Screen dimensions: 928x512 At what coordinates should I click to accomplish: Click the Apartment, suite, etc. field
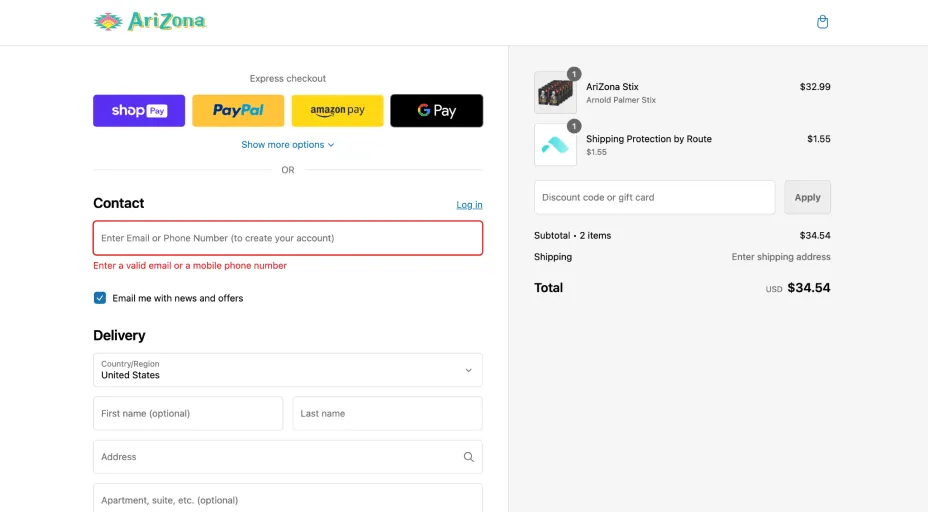click(x=288, y=498)
